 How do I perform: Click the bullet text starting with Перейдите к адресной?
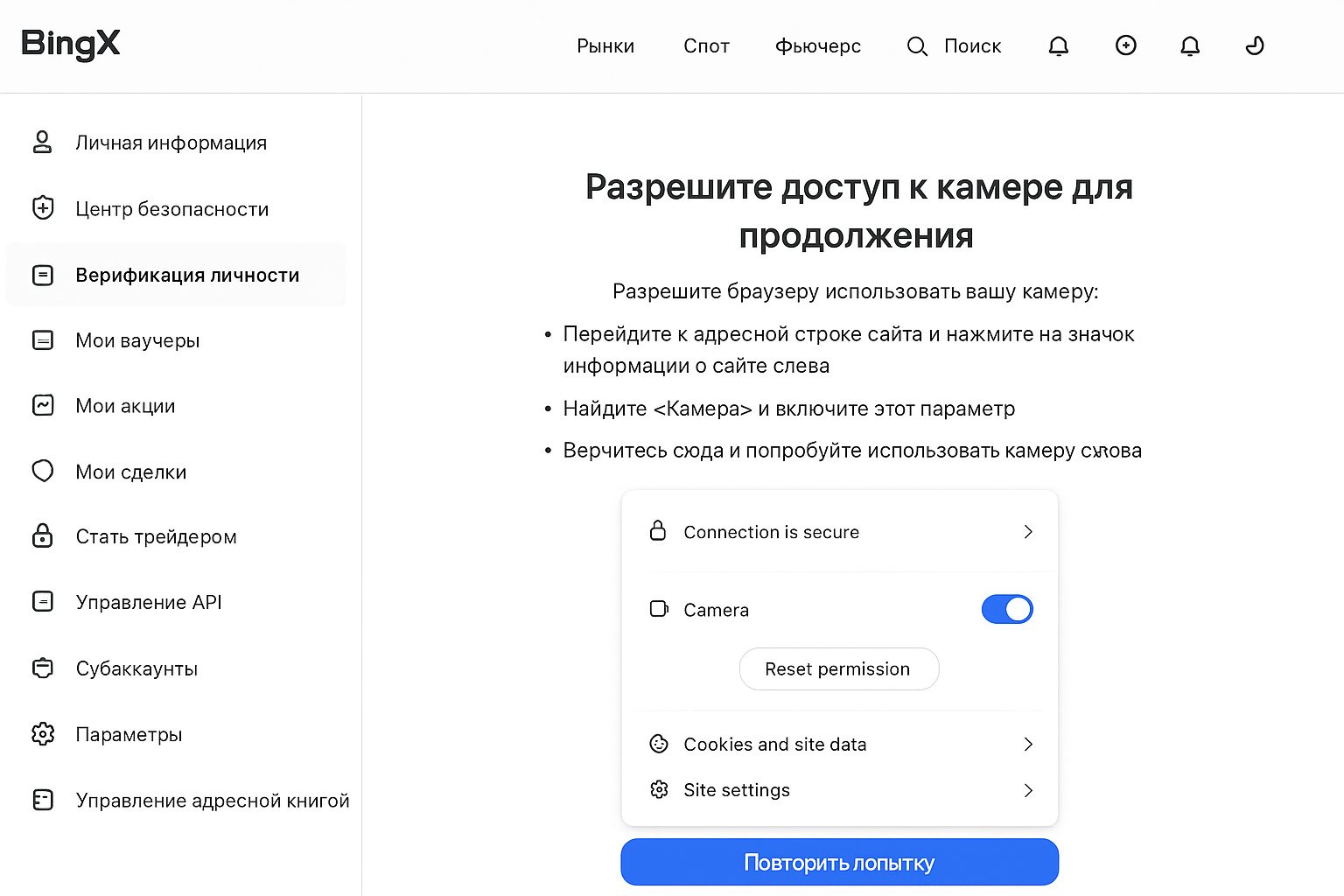pos(849,350)
